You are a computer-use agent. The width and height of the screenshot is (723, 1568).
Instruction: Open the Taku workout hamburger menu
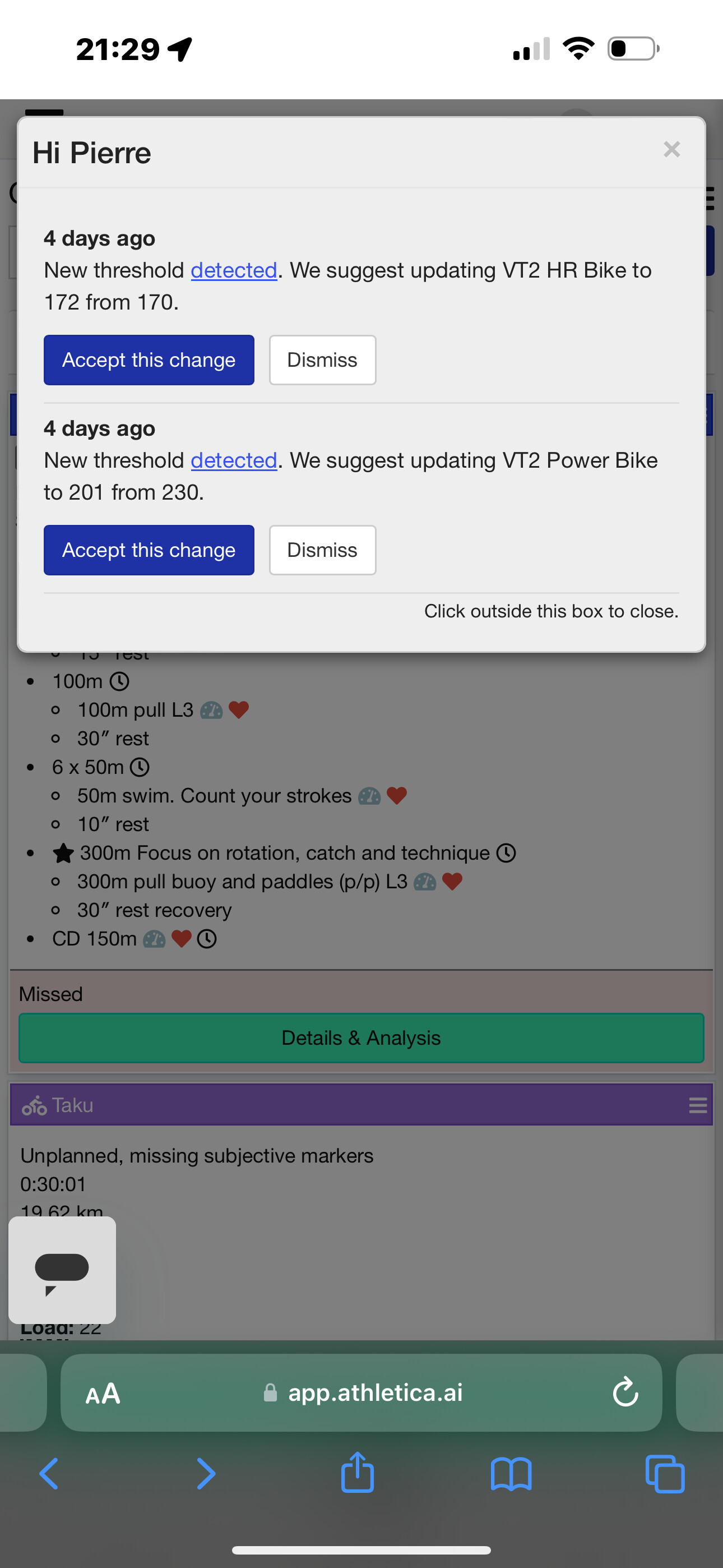point(697,1105)
